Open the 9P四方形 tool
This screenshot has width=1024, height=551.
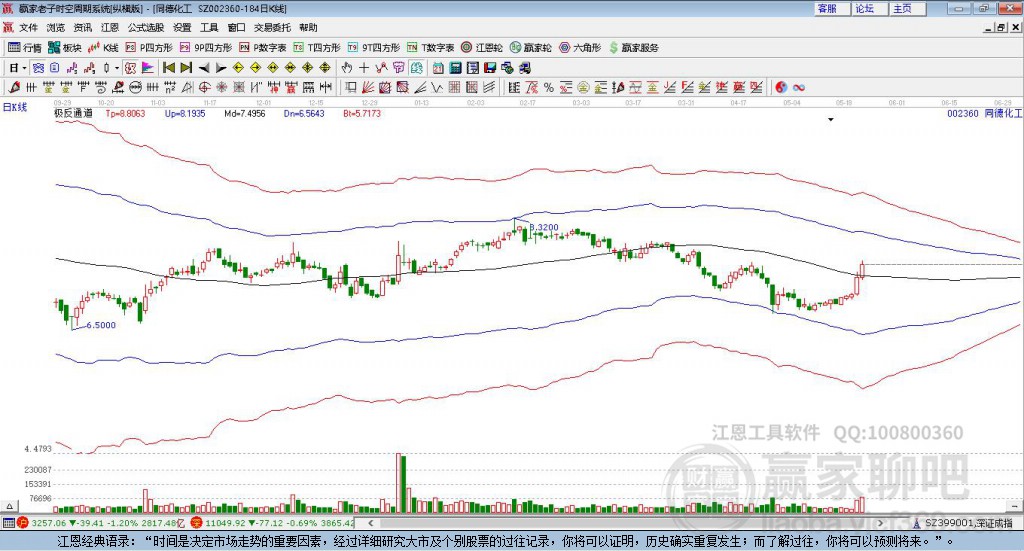(206, 48)
